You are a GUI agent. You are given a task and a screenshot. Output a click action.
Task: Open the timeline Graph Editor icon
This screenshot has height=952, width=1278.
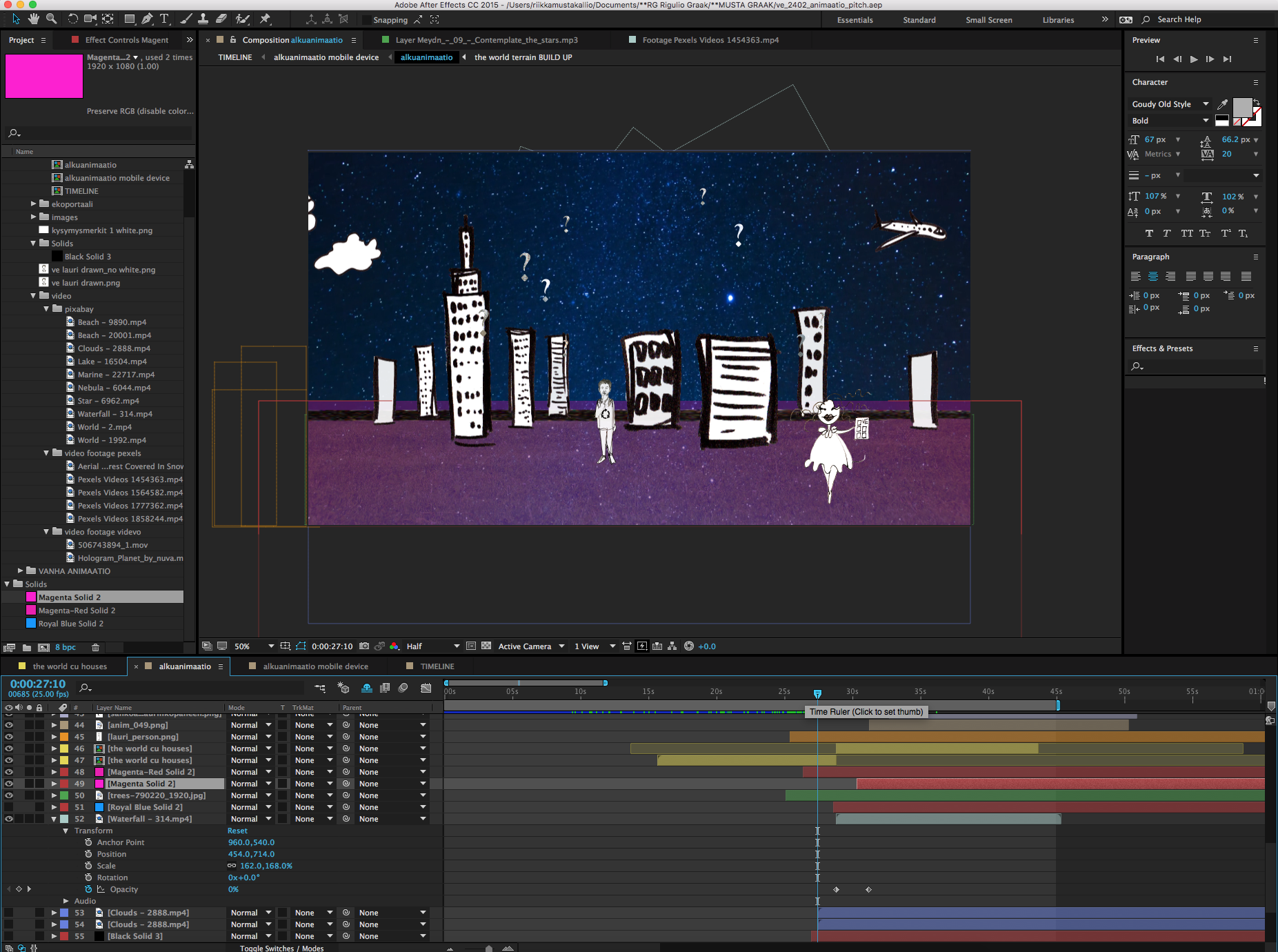pos(426,688)
